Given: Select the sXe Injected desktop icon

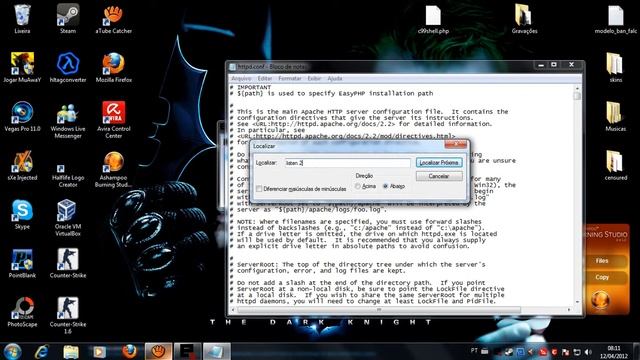Looking at the screenshot, I should coord(22,166).
